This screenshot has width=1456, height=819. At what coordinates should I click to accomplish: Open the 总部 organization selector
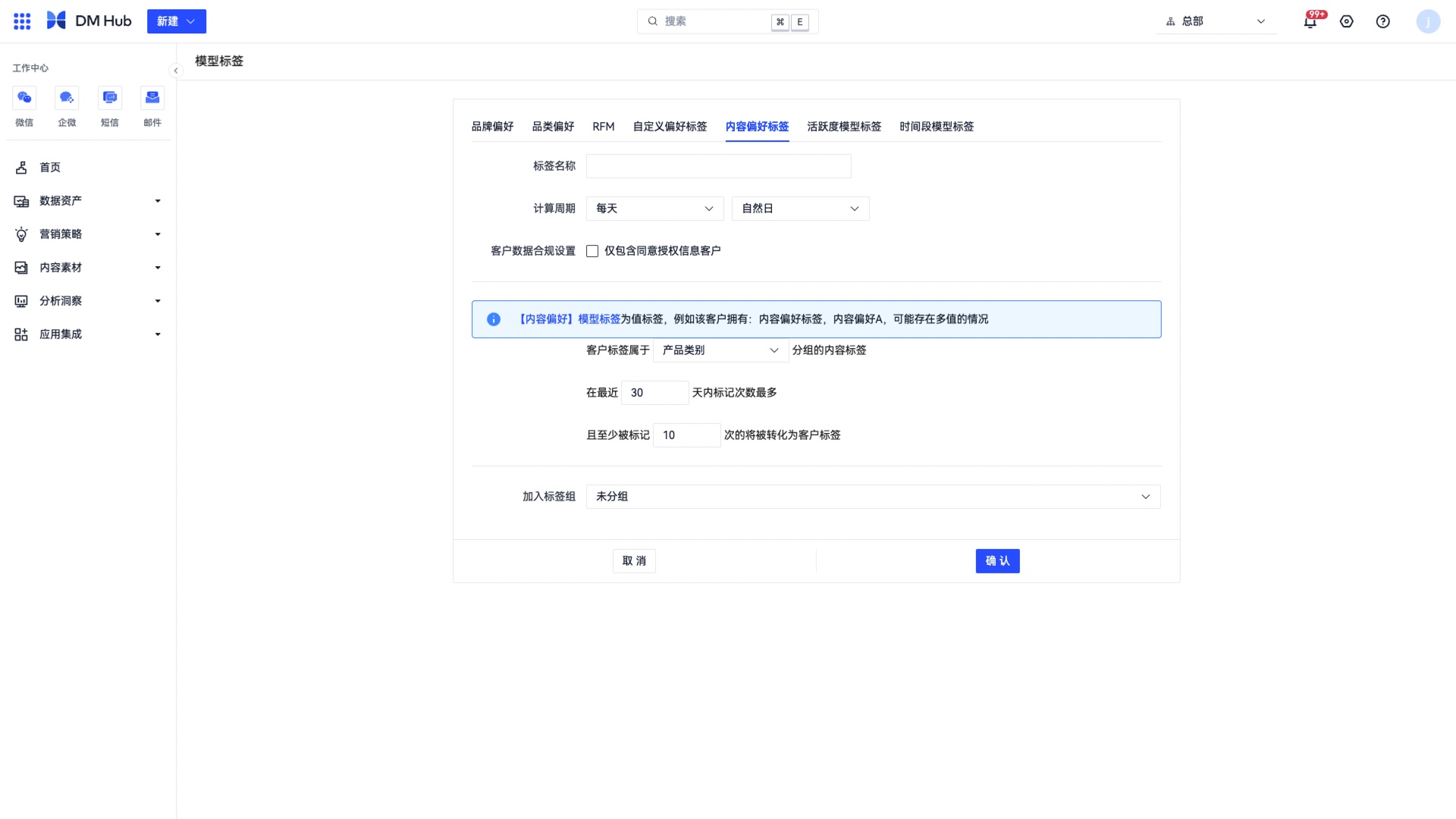tap(1216, 21)
